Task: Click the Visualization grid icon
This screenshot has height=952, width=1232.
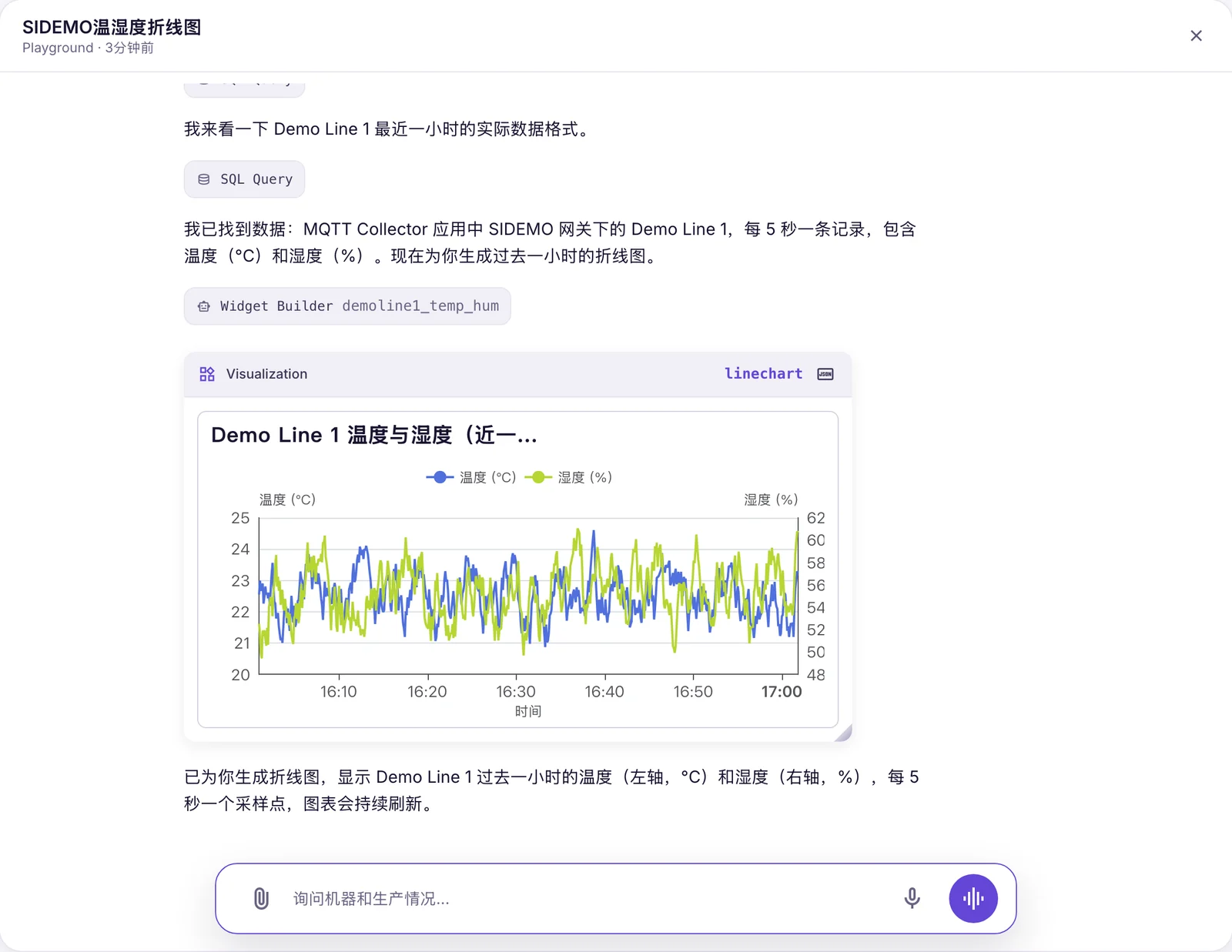Action: (x=207, y=374)
